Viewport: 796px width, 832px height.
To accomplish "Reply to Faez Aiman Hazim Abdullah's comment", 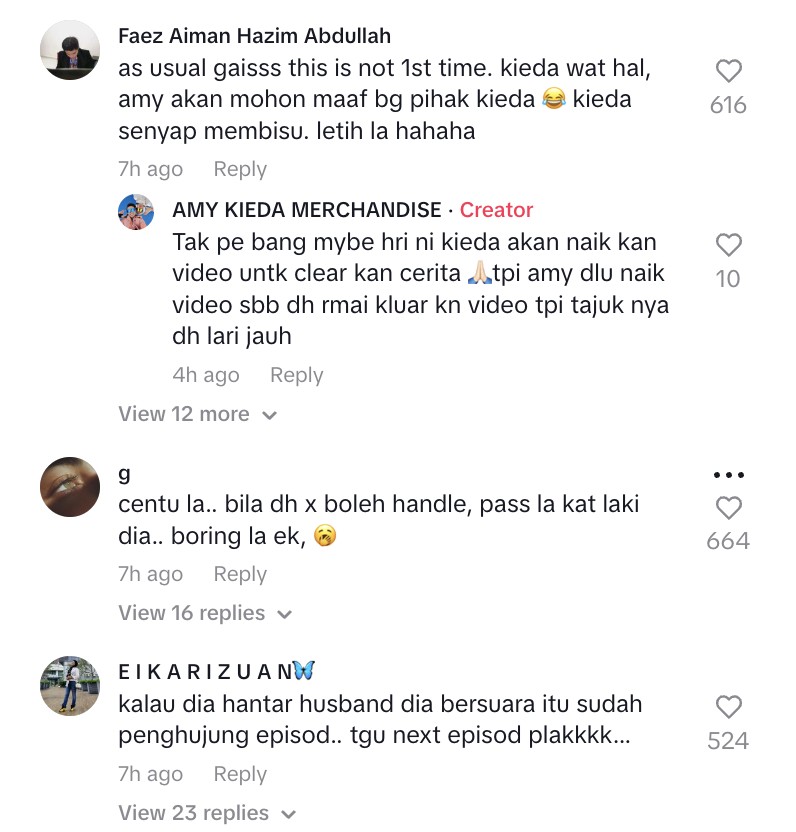I will point(240,169).
